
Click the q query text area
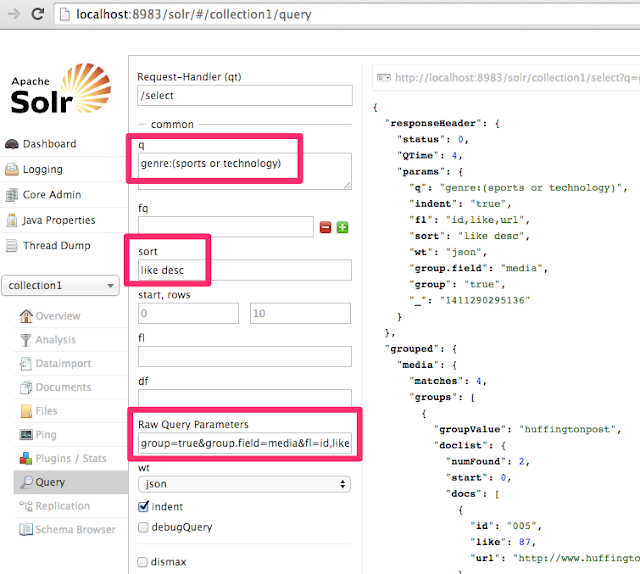click(244, 171)
